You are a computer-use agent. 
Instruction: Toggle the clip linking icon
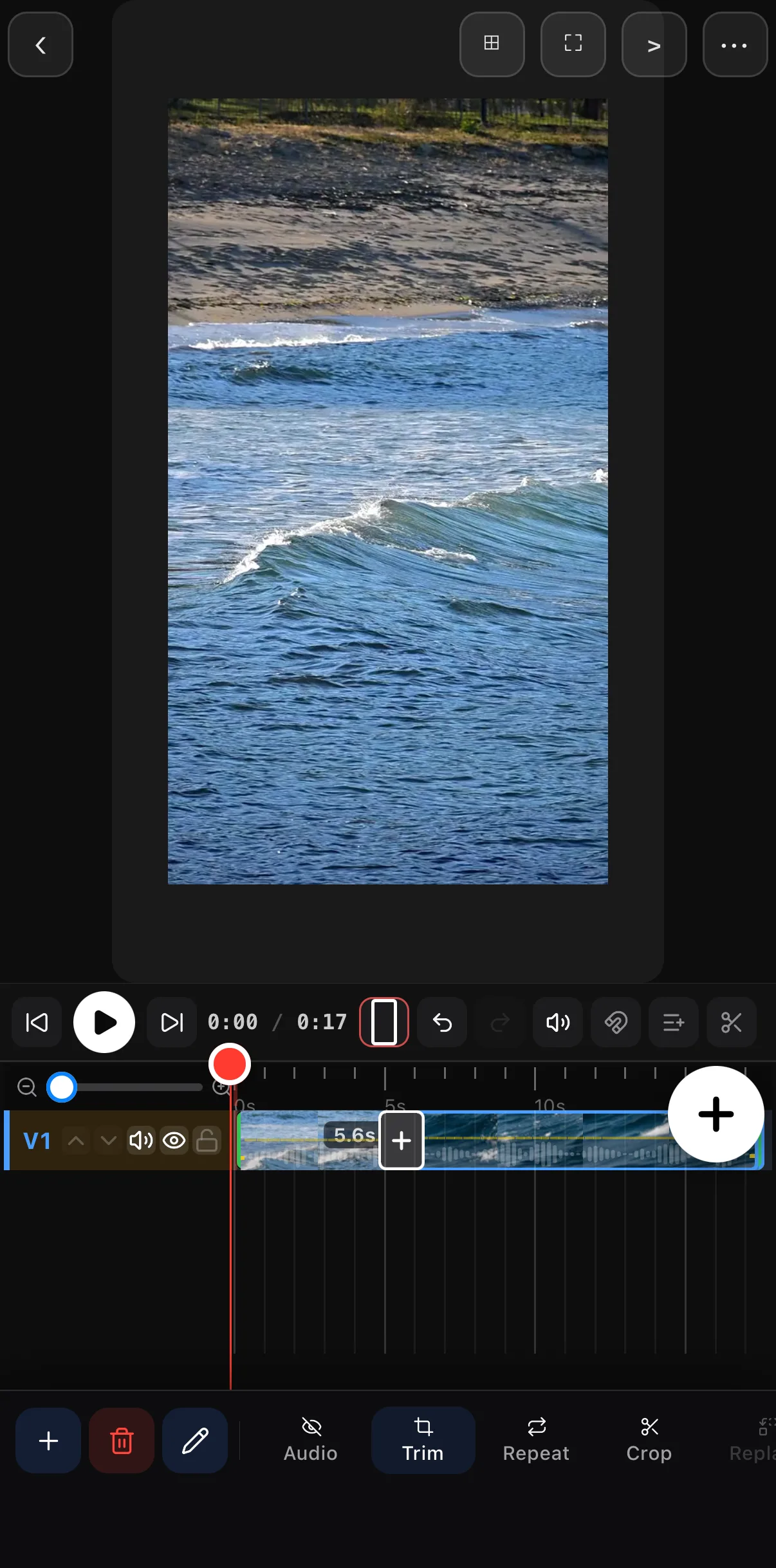[616, 1022]
